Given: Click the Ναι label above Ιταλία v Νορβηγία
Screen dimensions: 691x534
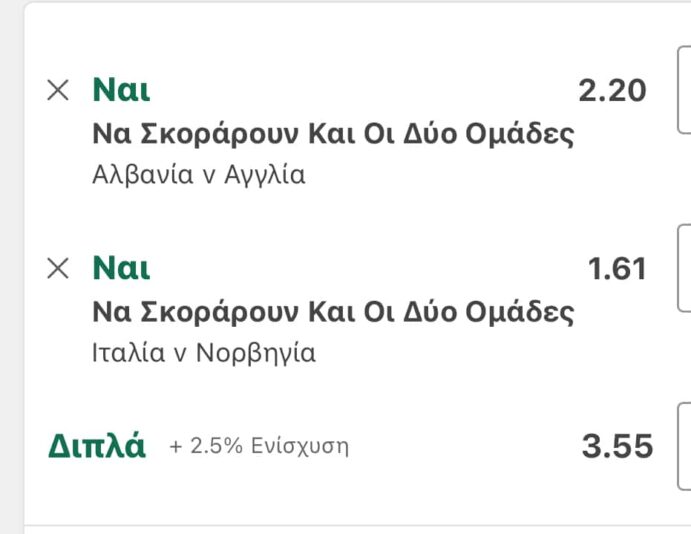Looking at the screenshot, I should [x=121, y=268].
